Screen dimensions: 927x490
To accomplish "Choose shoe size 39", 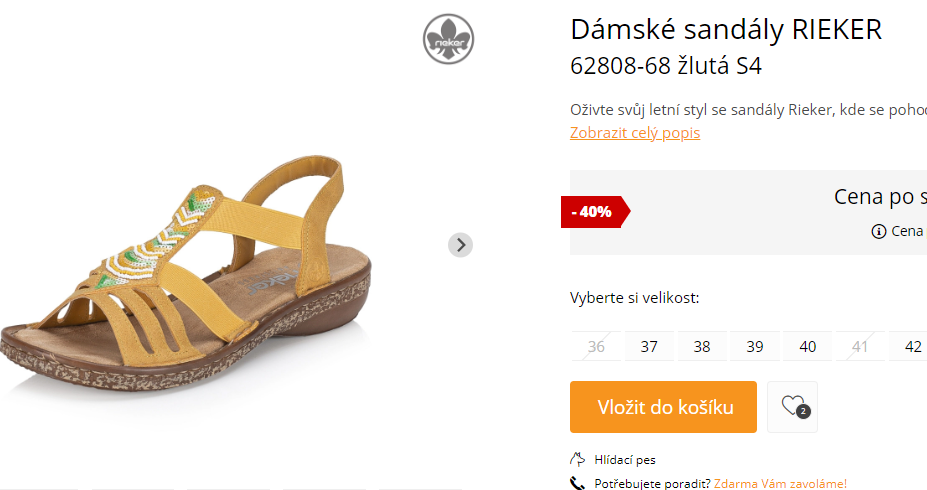I will click(x=754, y=346).
